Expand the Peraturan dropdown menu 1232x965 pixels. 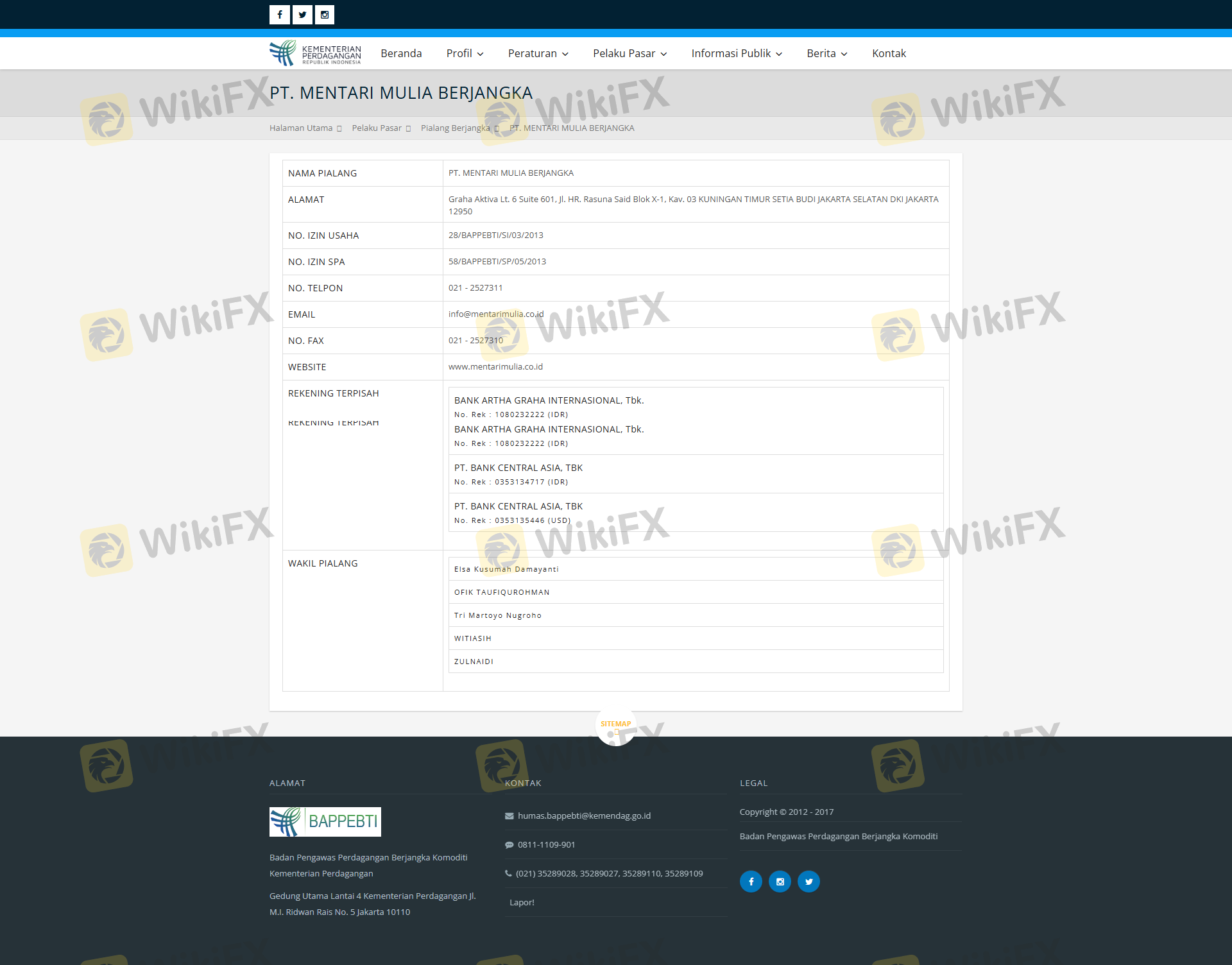[538, 53]
